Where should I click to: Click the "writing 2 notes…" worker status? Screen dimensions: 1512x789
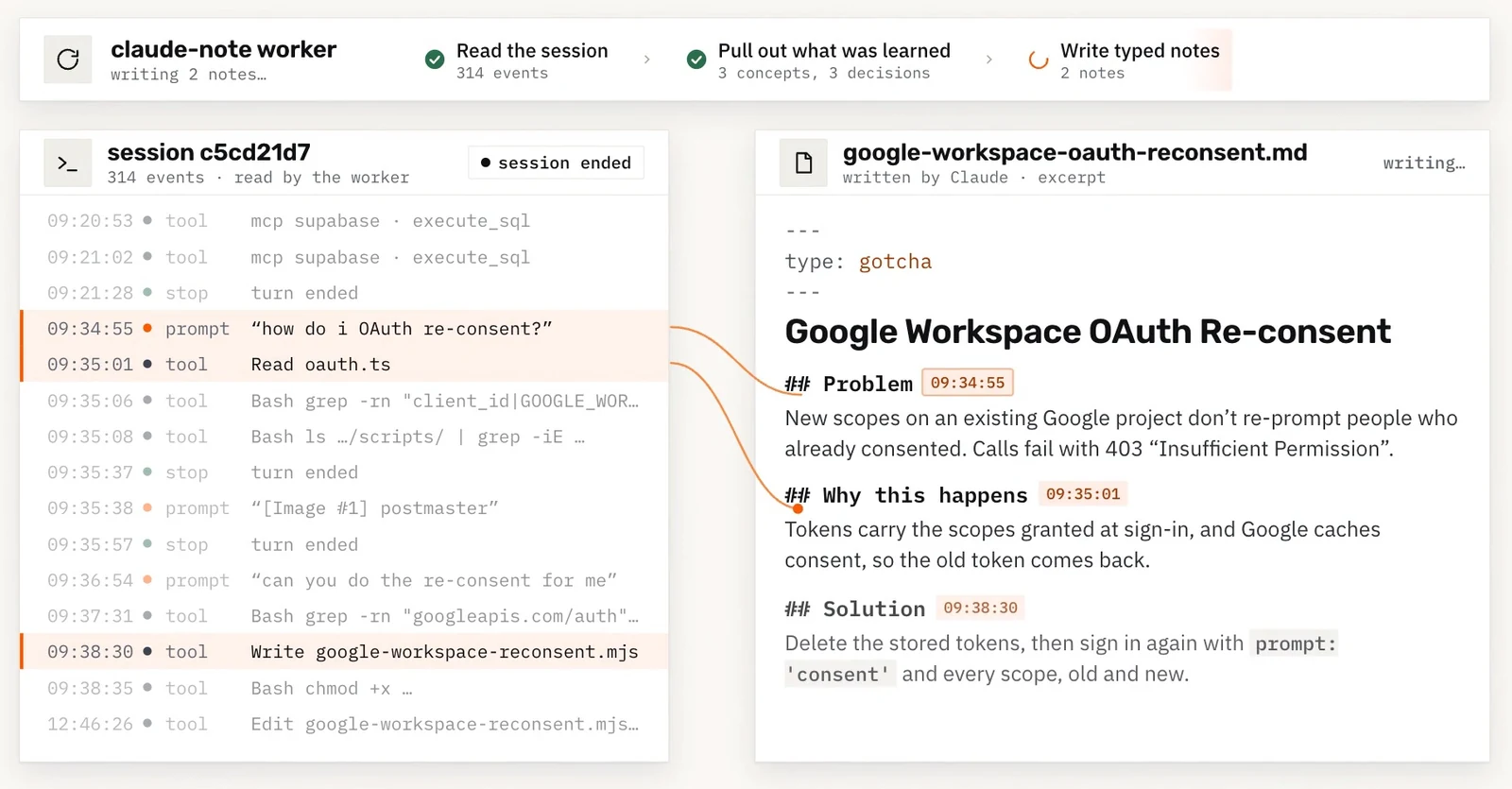[188, 75]
